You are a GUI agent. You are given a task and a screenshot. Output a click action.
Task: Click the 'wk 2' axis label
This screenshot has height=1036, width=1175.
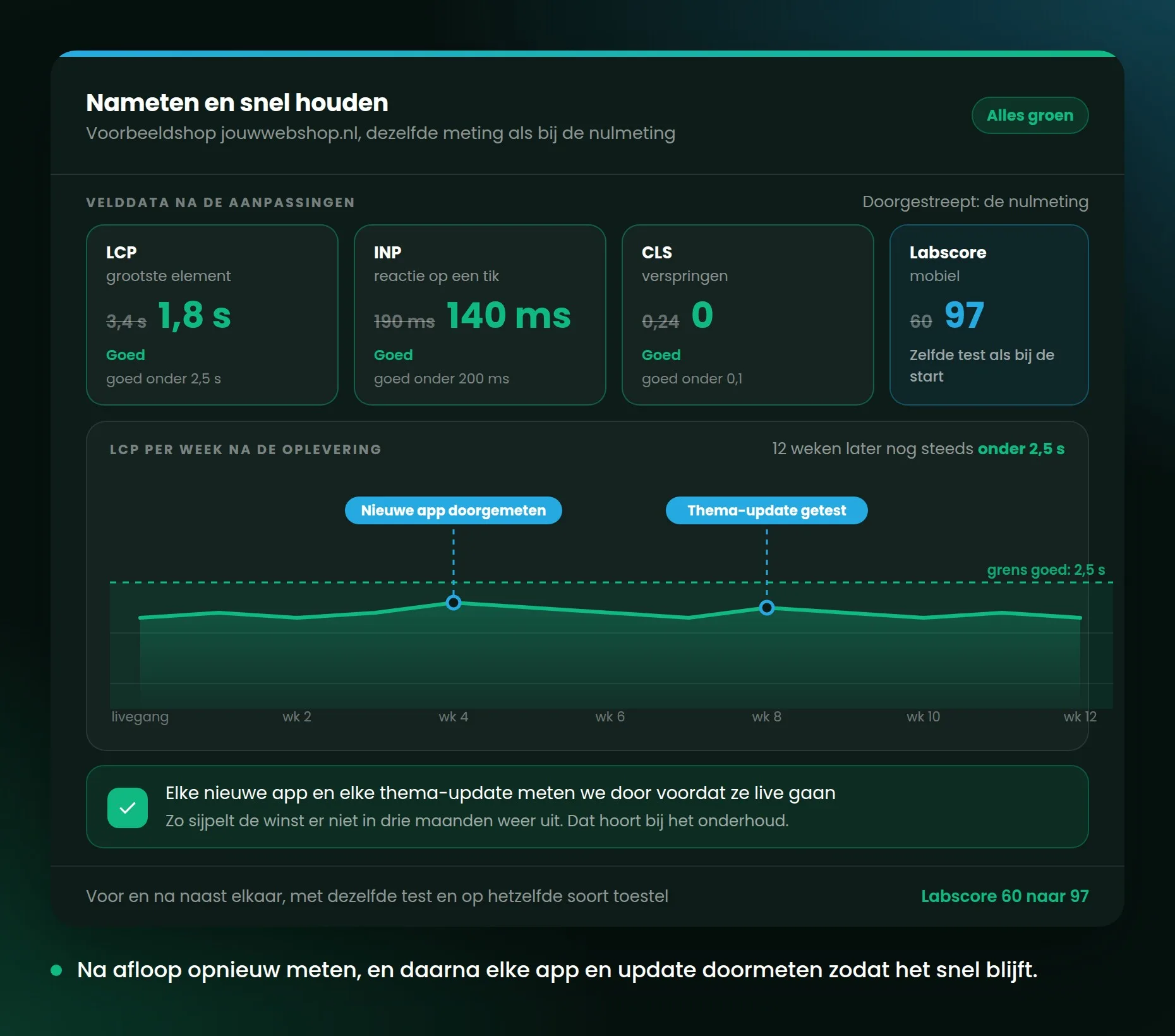[296, 716]
